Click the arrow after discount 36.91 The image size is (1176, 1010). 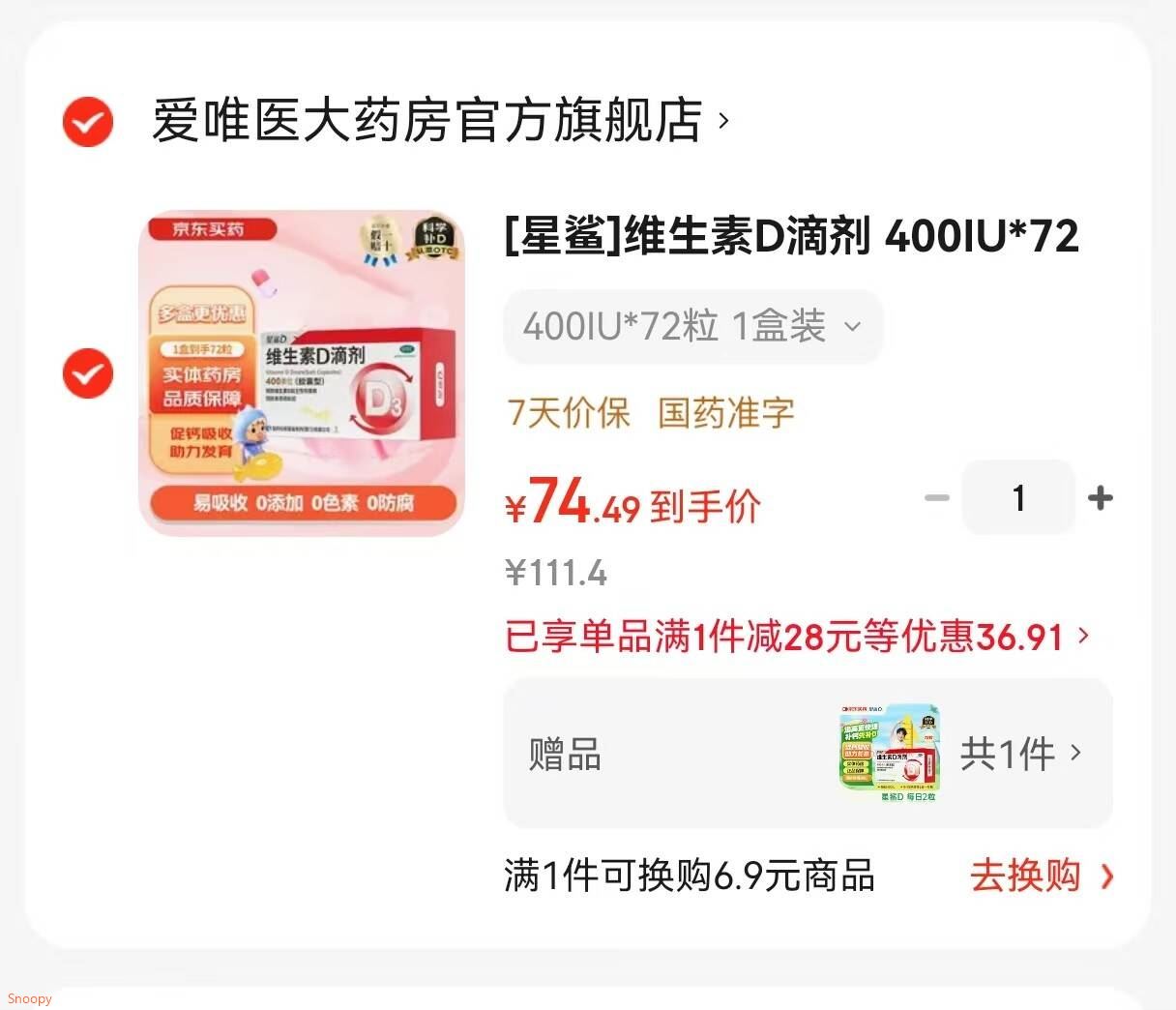(x=1083, y=636)
